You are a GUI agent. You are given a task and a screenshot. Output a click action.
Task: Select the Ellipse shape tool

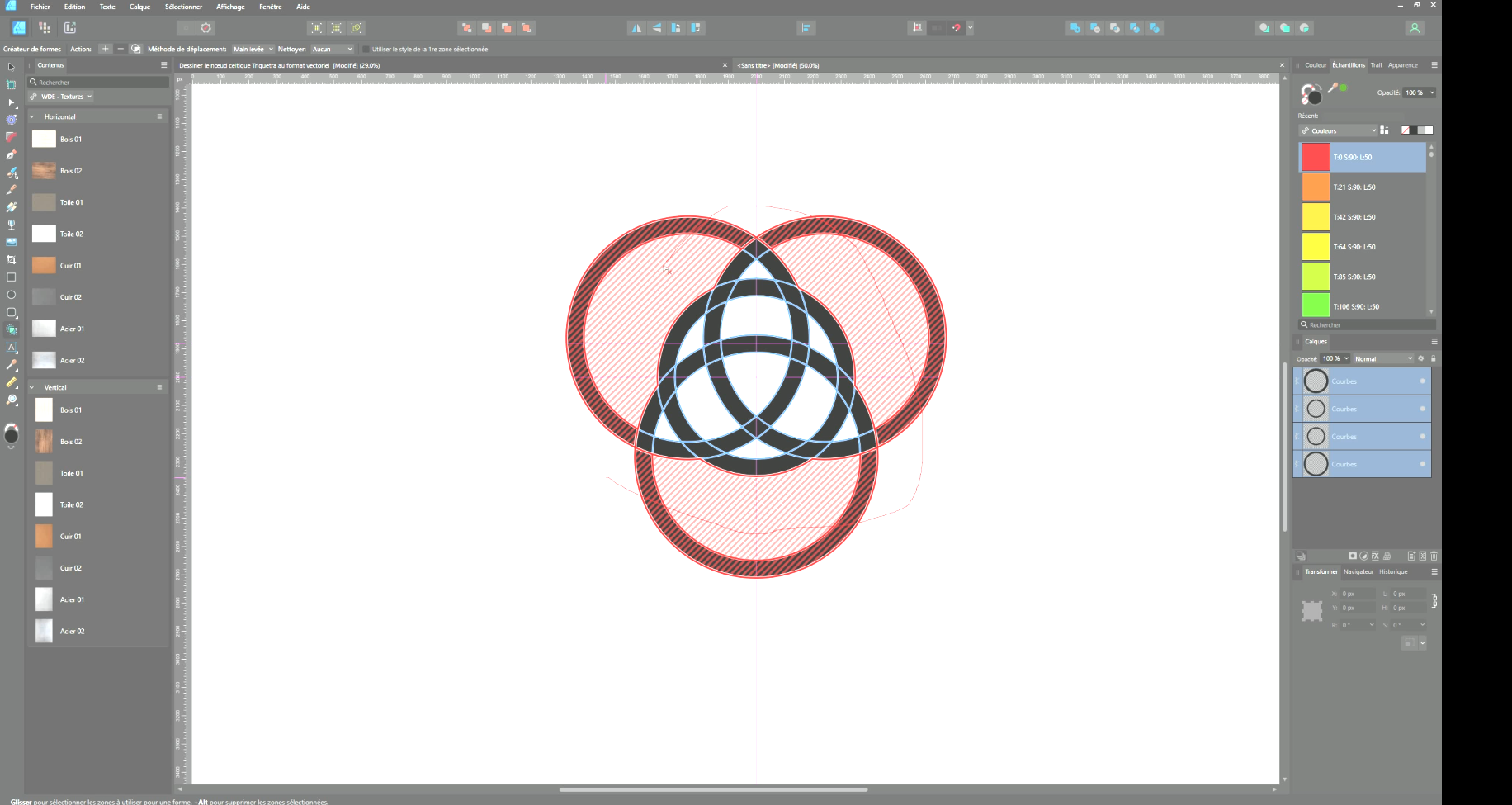pos(12,295)
